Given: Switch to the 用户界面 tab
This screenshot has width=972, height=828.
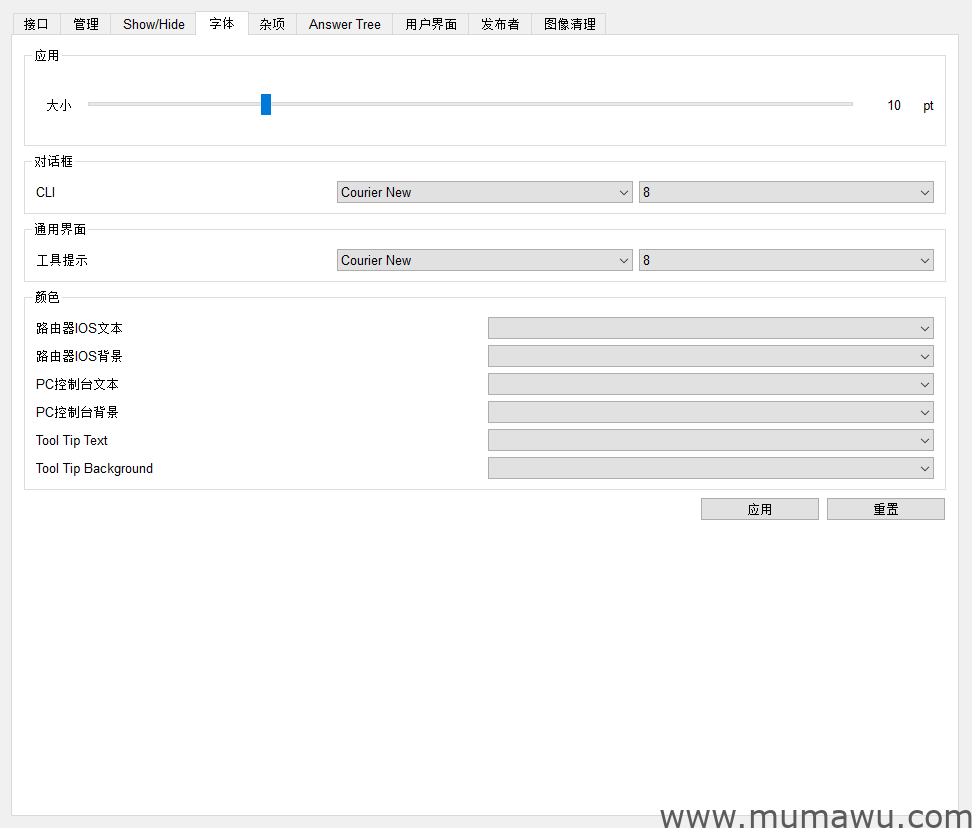Looking at the screenshot, I should pyautogui.click(x=431, y=24).
